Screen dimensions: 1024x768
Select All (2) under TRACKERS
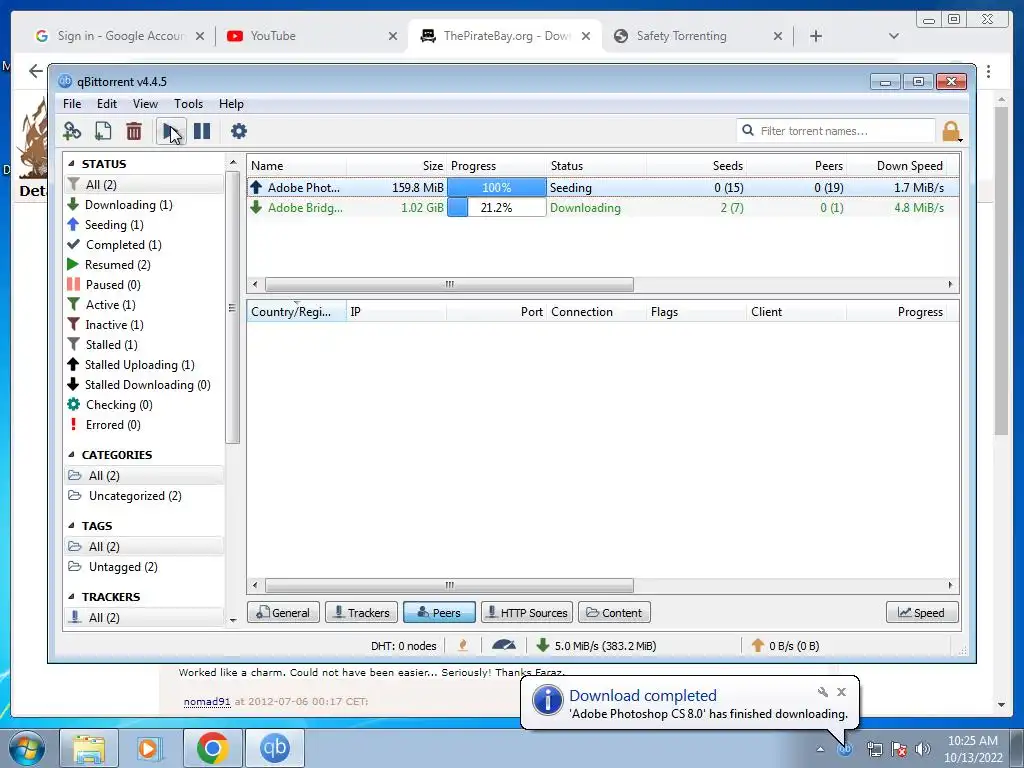[144, 617]
